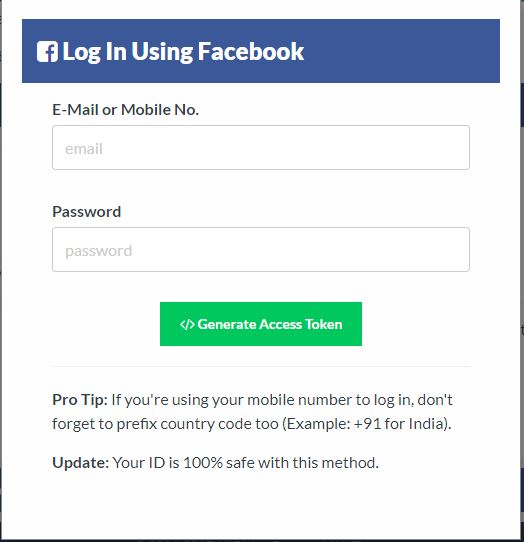Click the horizontal divider below the button
The image size is (524, 542).
(261, 366)
